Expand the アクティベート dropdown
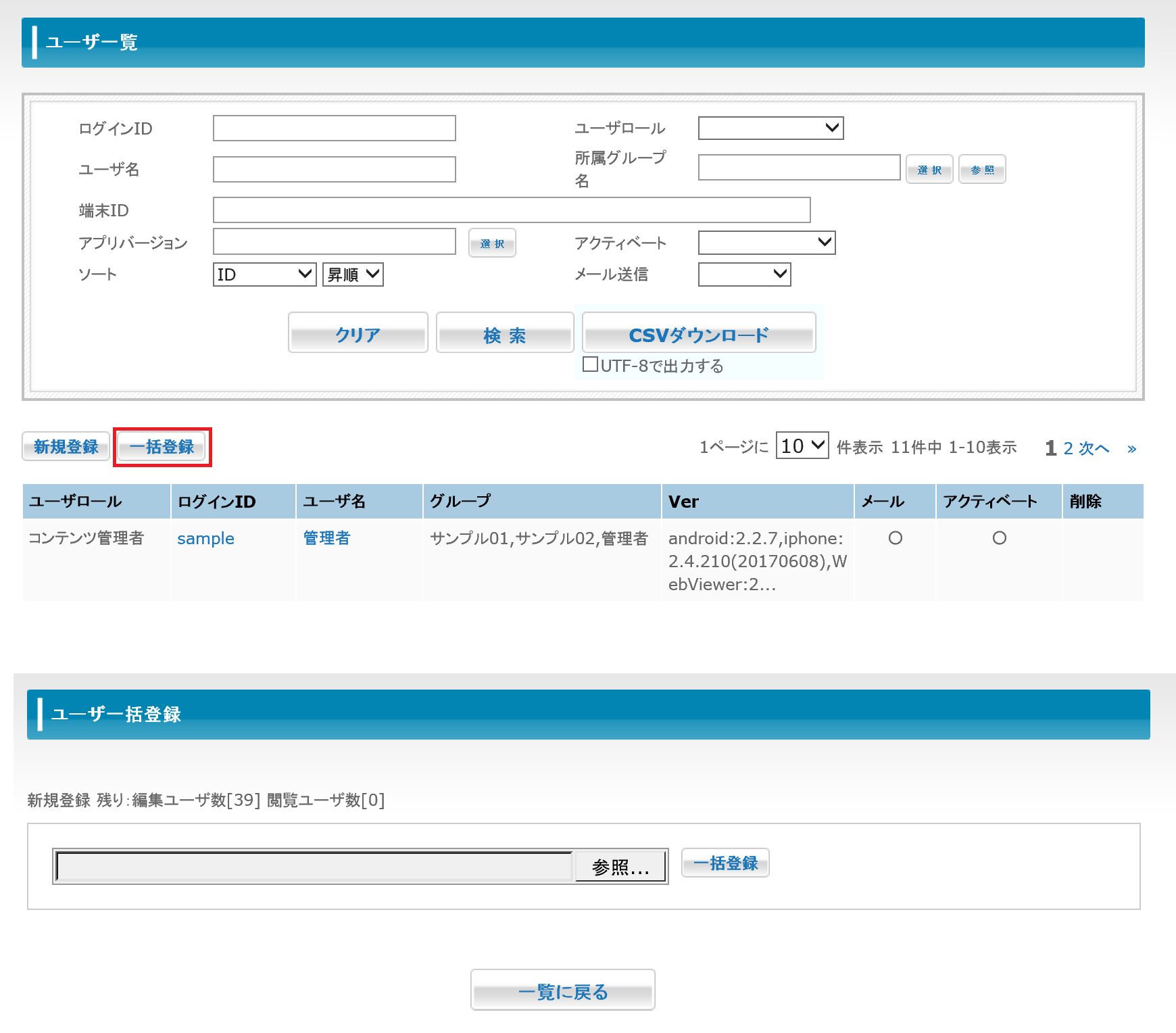Viewport: 1176px width, 1033px height. pos(766,243)
